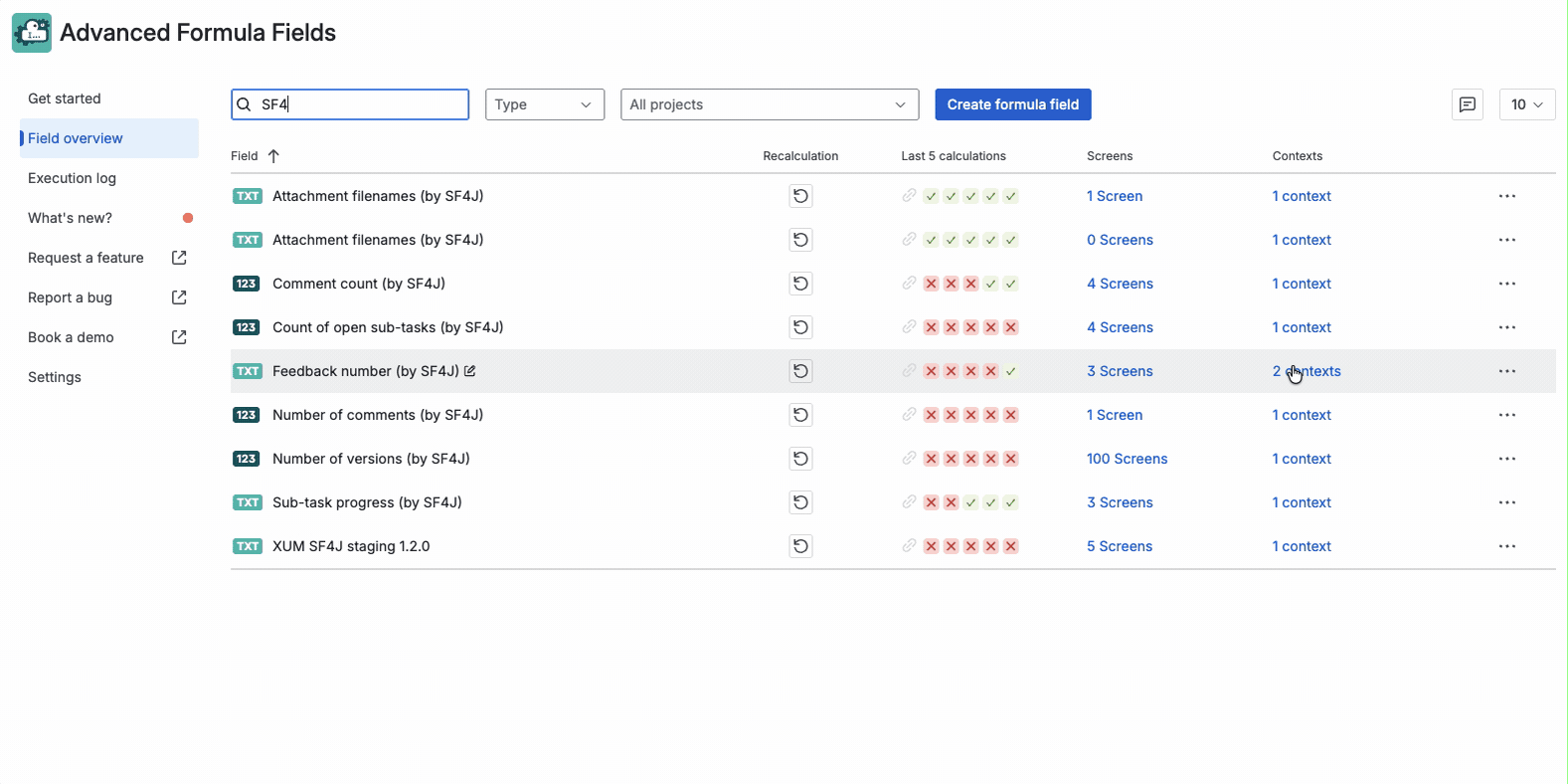Open edit icon beside Feedback number field
This screenshot has width=1568, height=784.
[470, 371]
